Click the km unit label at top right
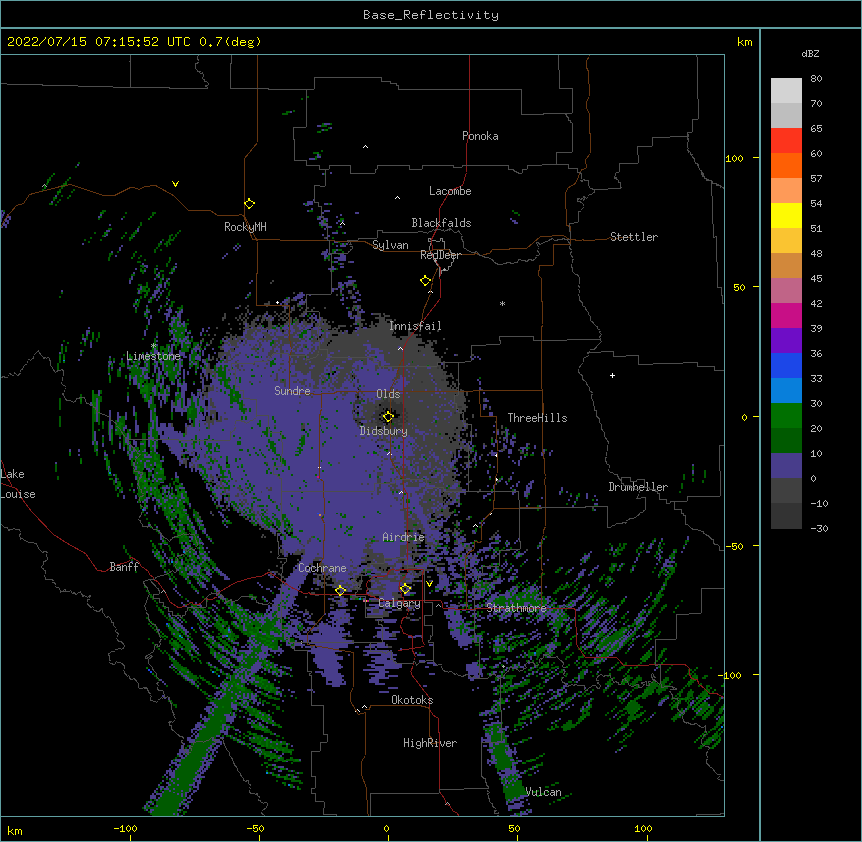The image size is (862, 842). point(744,42)
